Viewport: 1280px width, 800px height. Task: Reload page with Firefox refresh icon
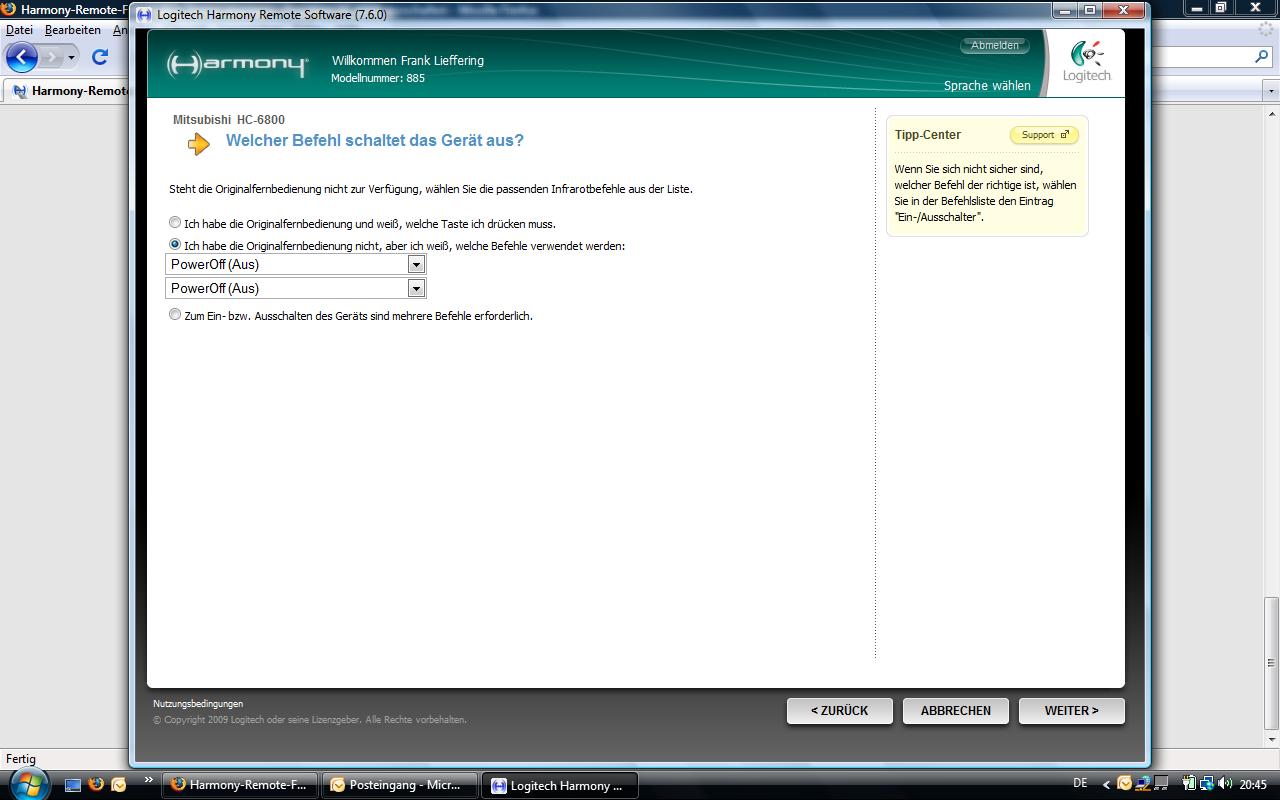(x=99, y=57)
